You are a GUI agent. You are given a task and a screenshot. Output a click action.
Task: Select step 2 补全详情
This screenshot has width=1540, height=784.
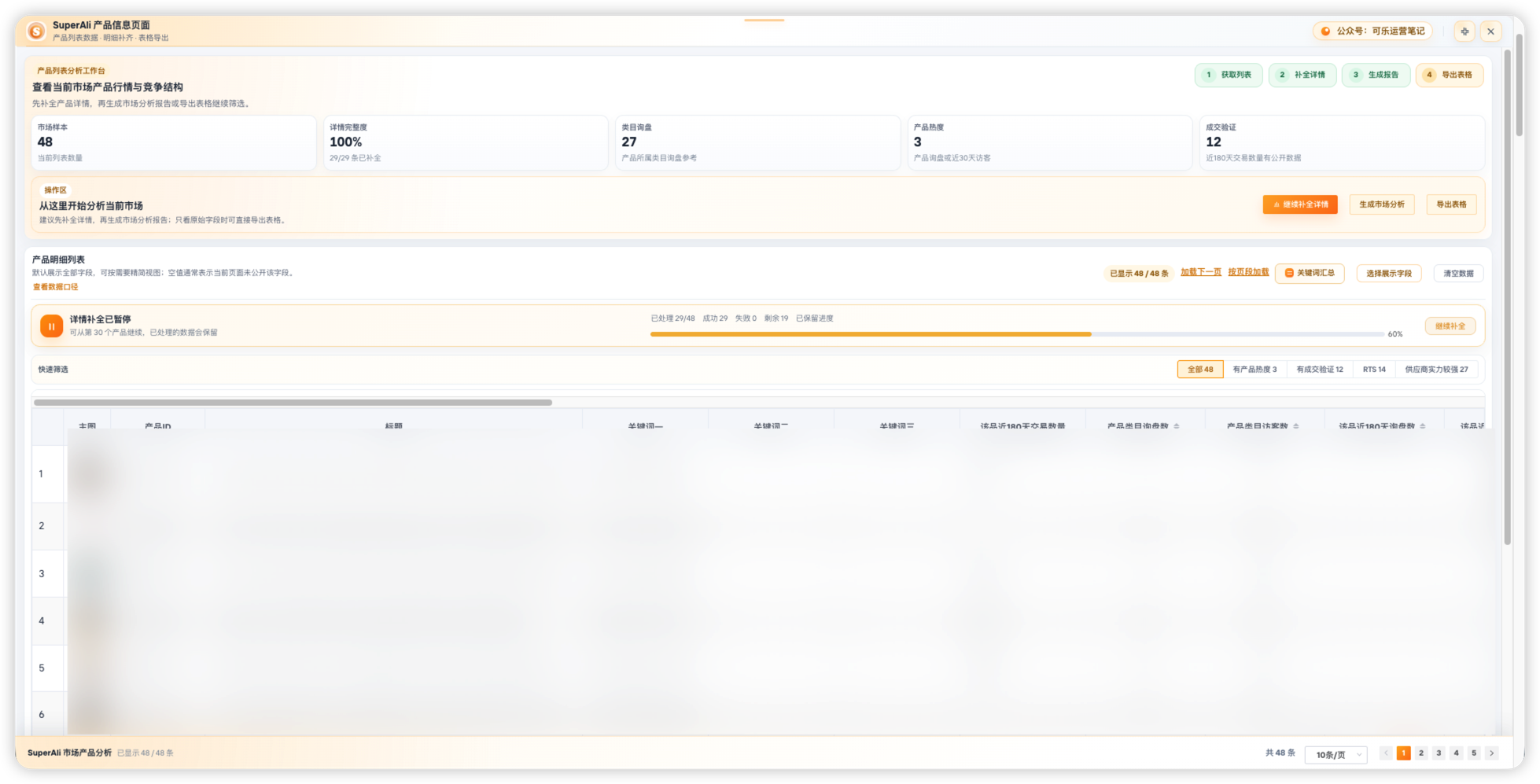1302,75
